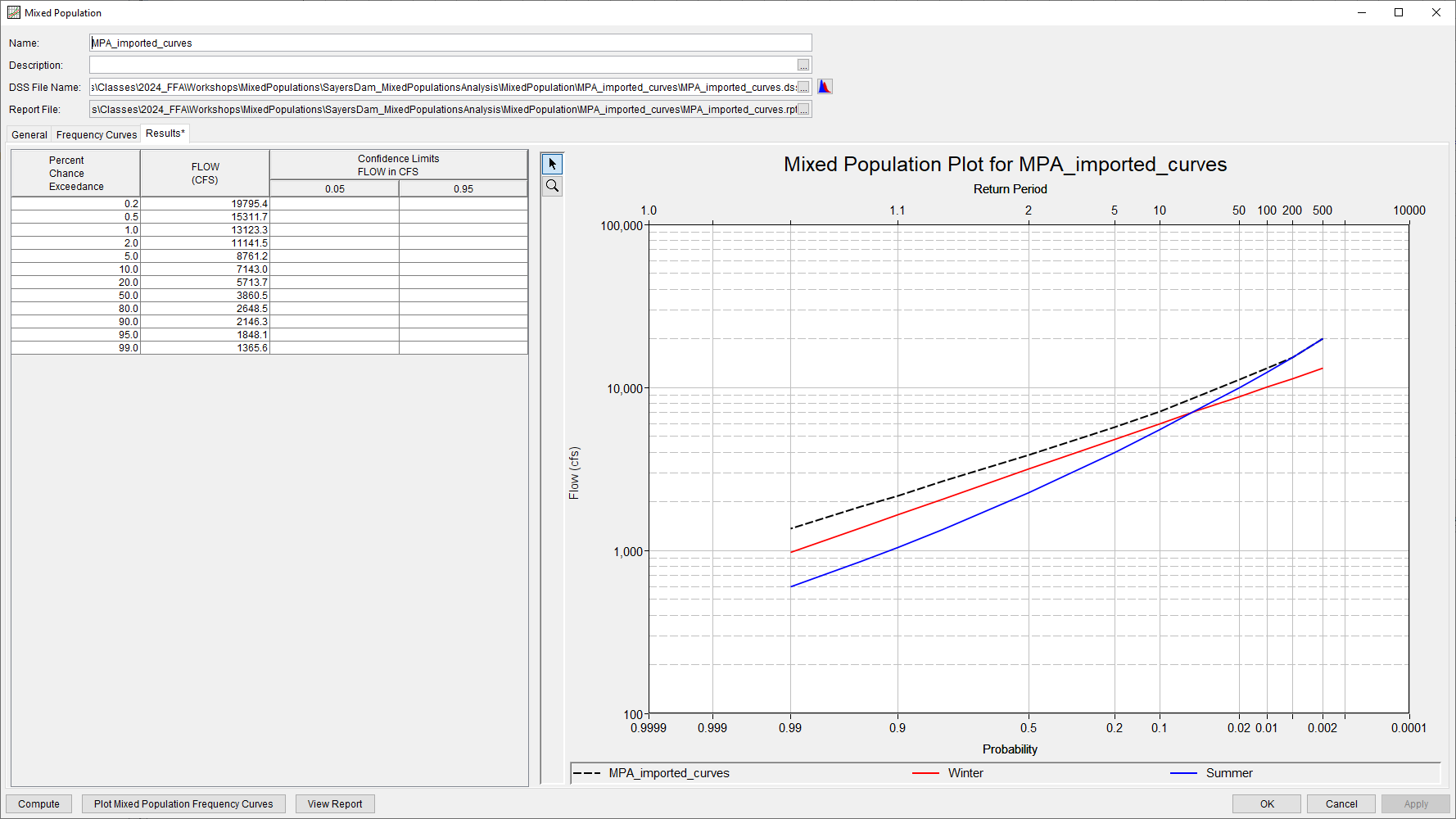The height and width of the screenshot is (819, 1456).
Task: Select flow value 2146.3 cell
Action: 205,322
